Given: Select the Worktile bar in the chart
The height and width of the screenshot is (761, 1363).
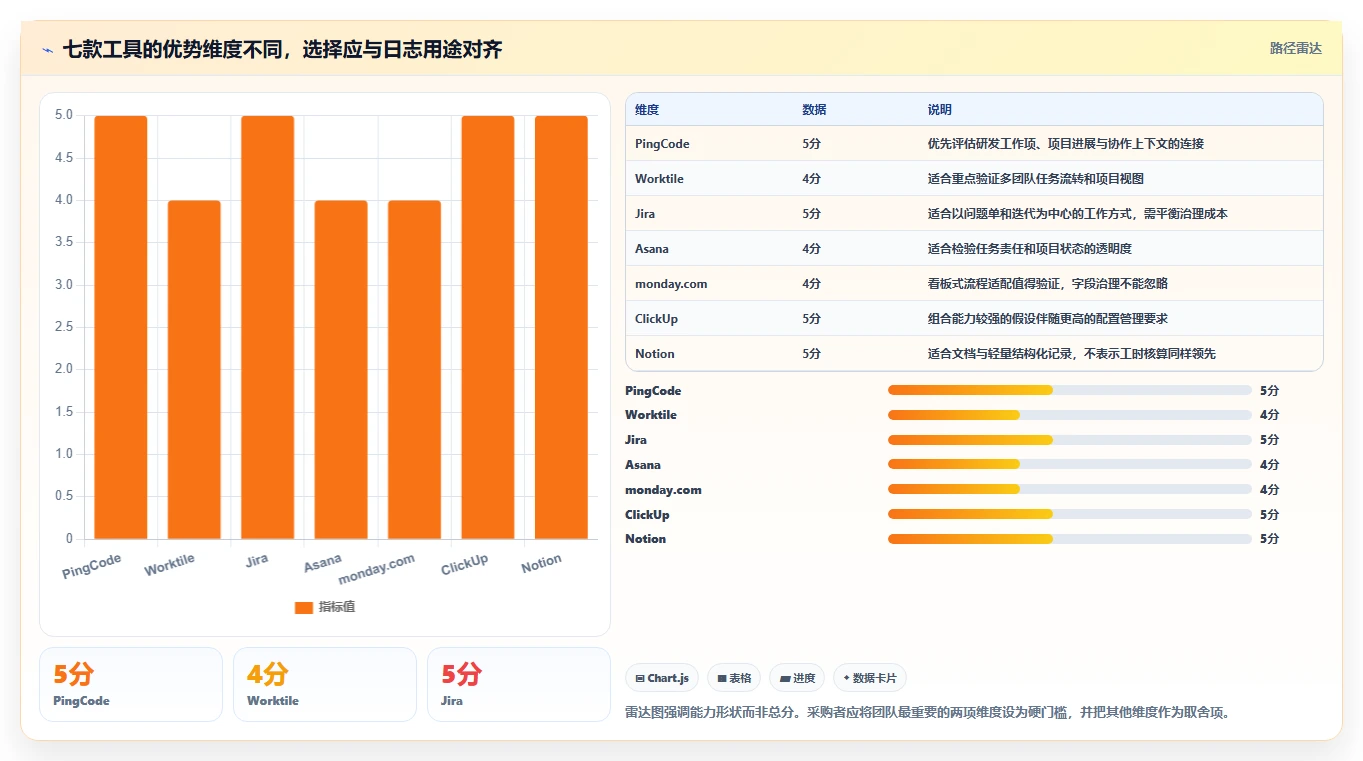Looking at the screenshot, I should pyautogui.click(x=194, y=369).
